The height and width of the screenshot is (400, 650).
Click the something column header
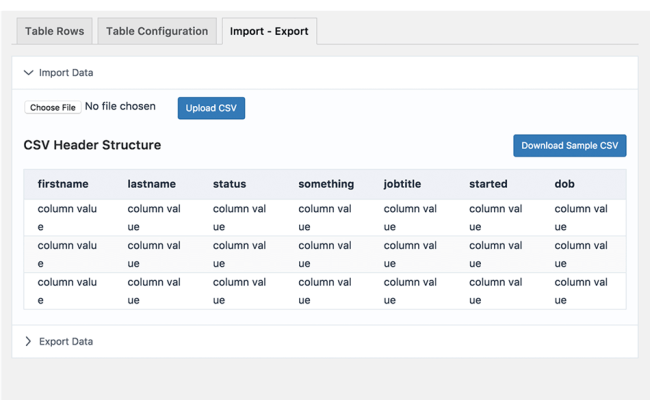point(326,184)
